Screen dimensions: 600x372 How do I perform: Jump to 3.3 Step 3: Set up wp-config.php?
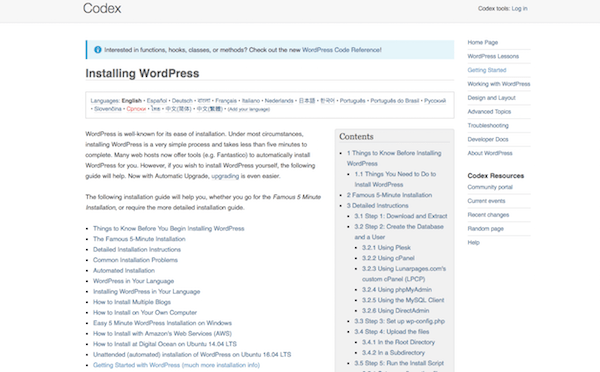(x=399, y=321)
